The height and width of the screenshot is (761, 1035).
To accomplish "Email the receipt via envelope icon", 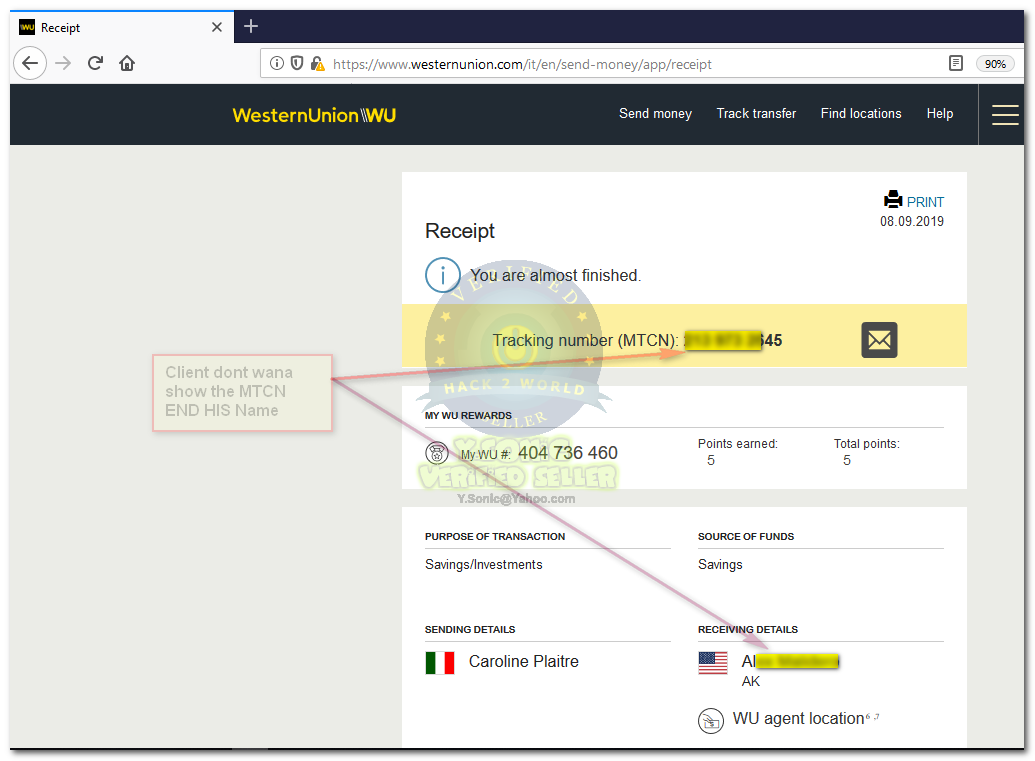I will (879, 340).
